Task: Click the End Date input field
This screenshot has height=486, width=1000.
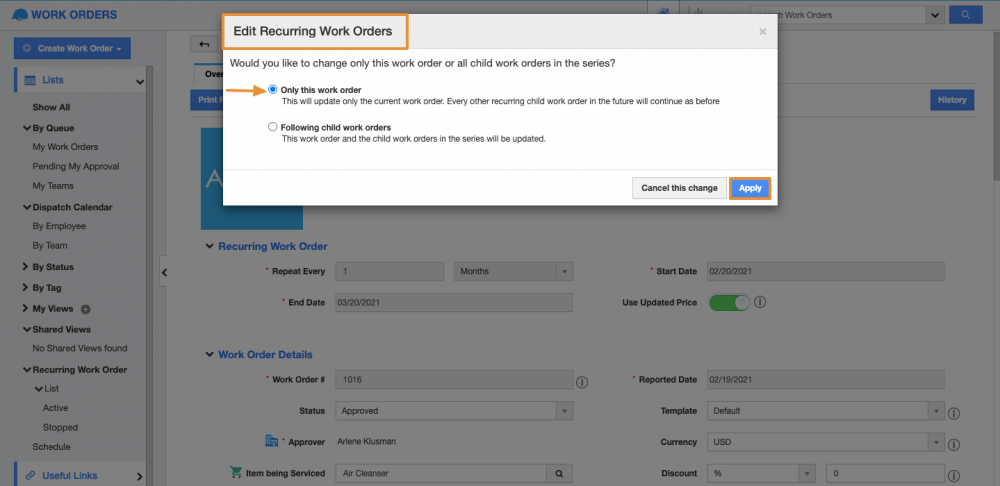Action: point(453,302)
